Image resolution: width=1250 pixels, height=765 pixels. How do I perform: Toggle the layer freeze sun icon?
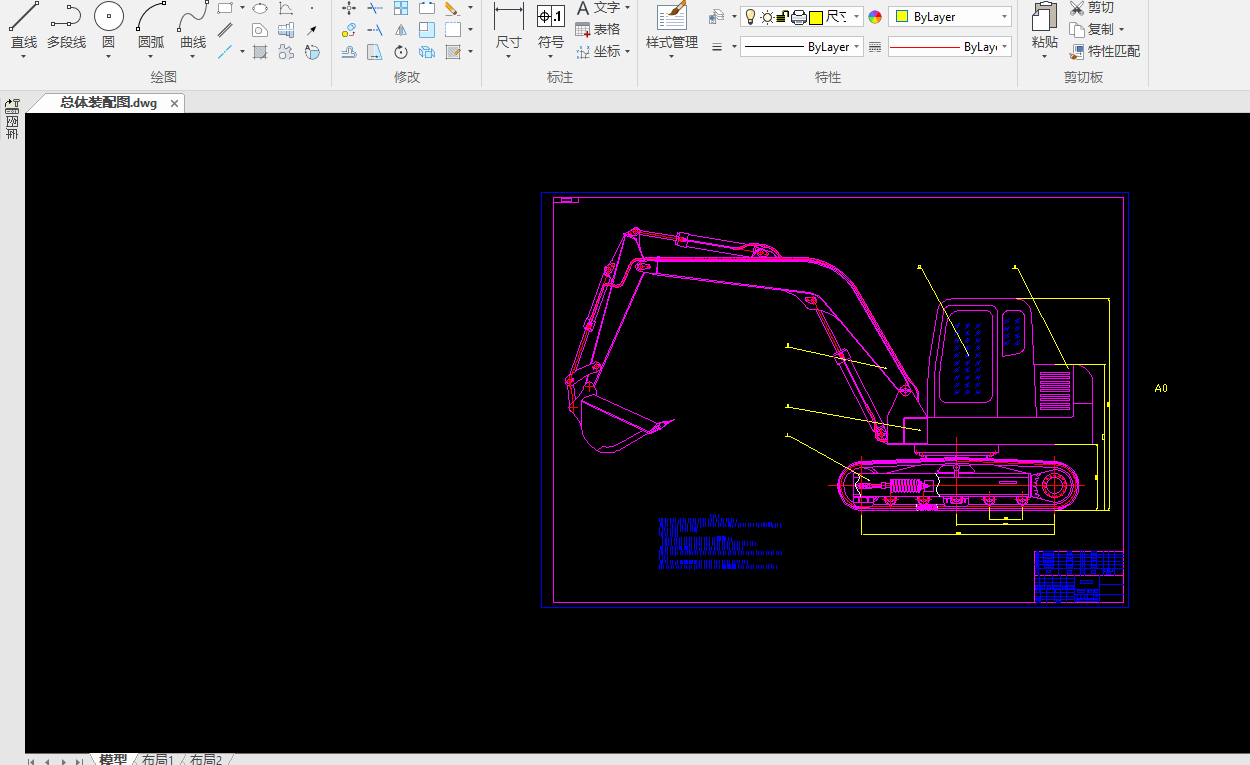coord(767,17)
